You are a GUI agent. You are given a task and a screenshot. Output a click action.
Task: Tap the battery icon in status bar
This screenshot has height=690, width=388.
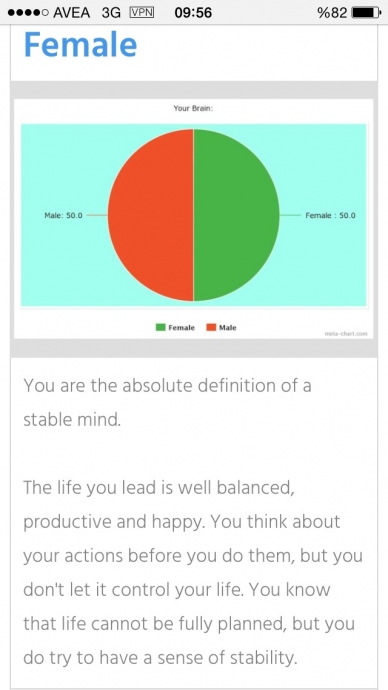[366, 13]
